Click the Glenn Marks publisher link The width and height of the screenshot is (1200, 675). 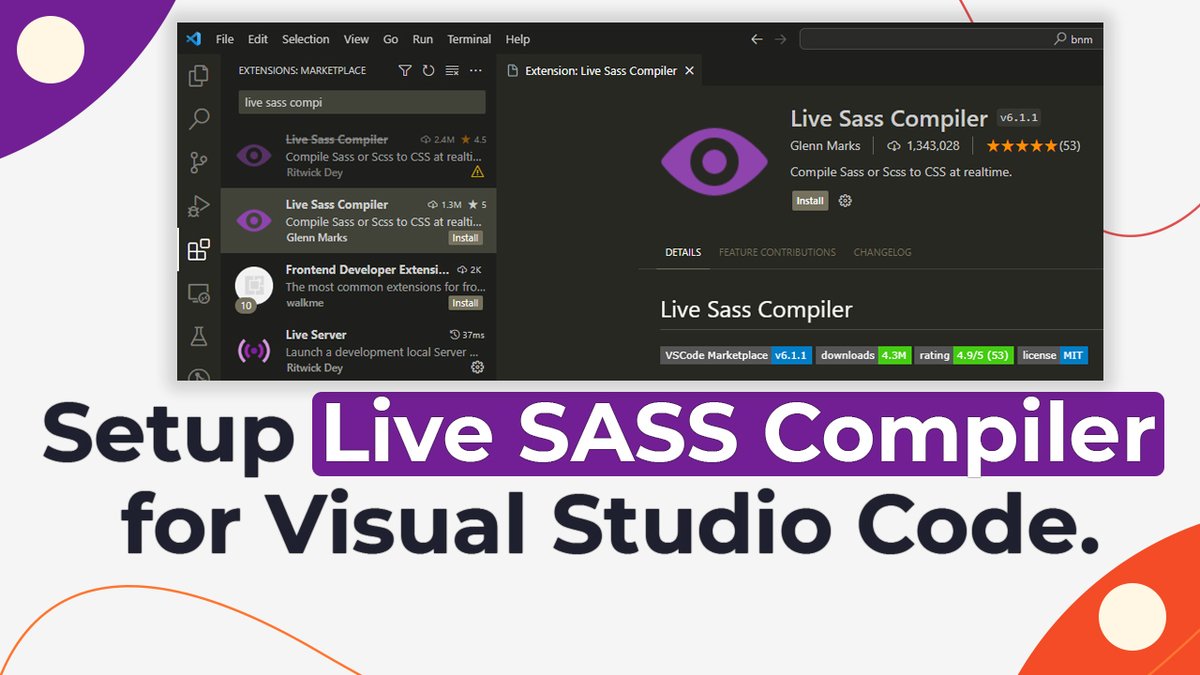tap(825, 146)
